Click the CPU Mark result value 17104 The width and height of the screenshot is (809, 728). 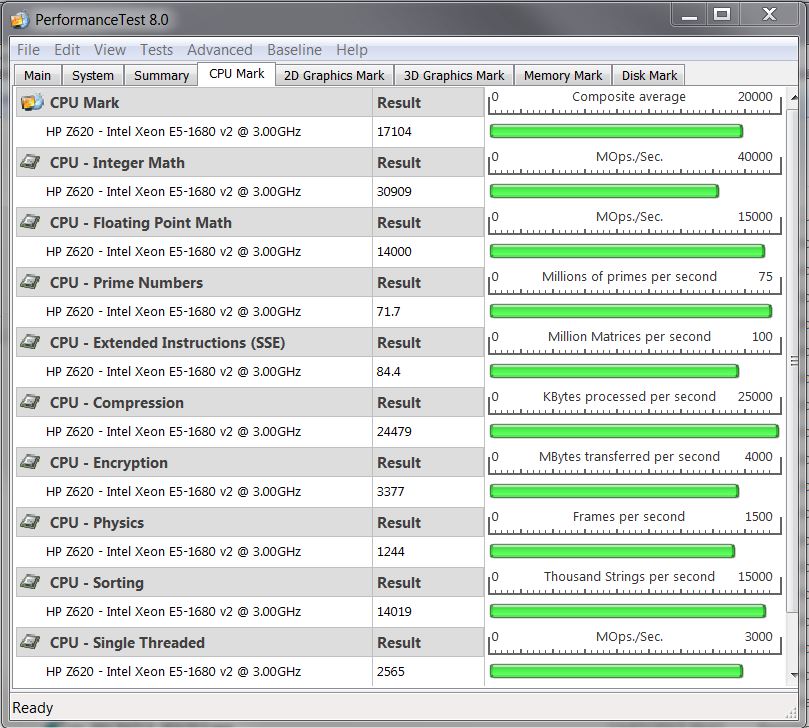point(394,132)
